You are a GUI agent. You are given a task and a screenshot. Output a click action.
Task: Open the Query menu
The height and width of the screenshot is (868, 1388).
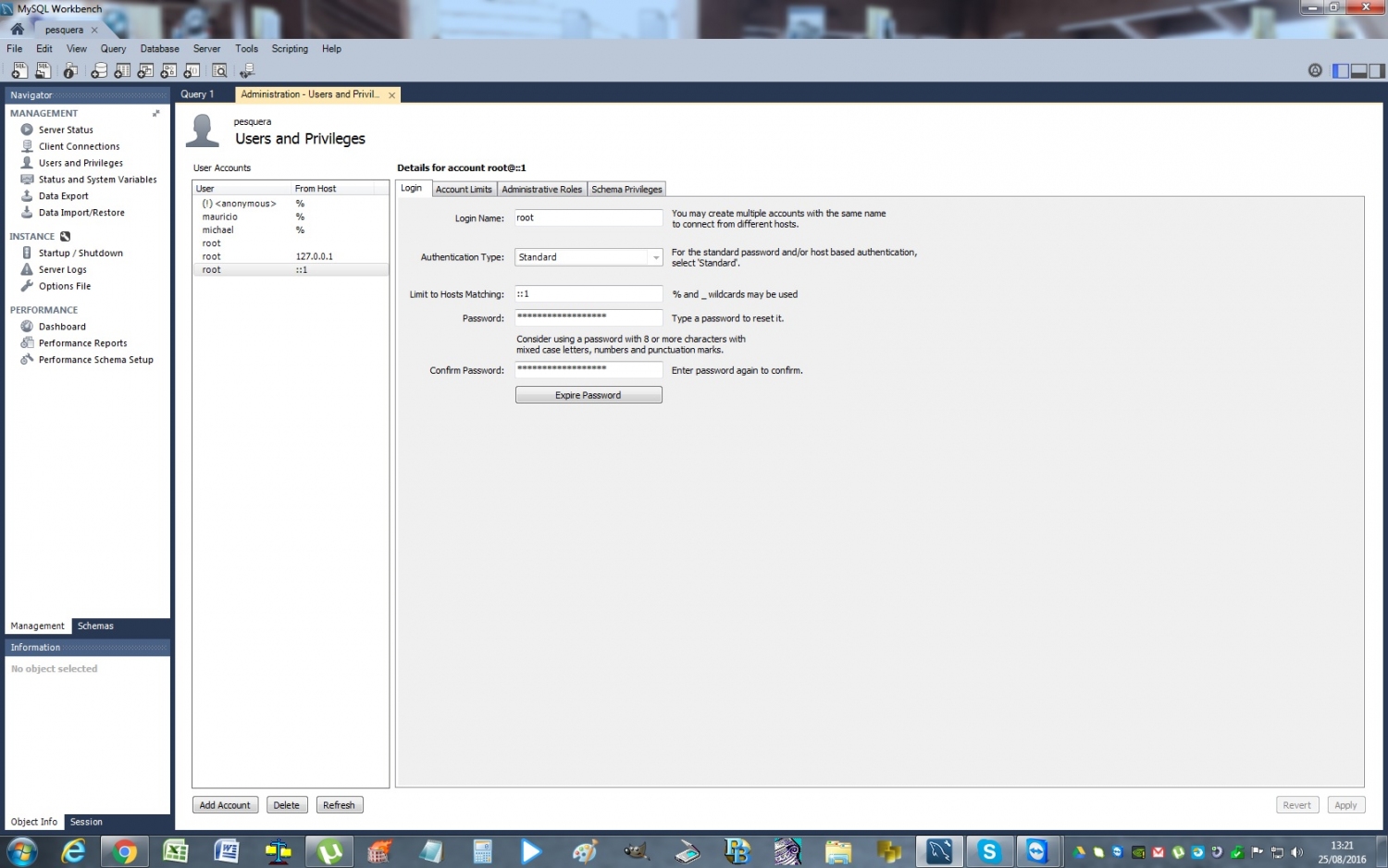click(x=113, y=49)
